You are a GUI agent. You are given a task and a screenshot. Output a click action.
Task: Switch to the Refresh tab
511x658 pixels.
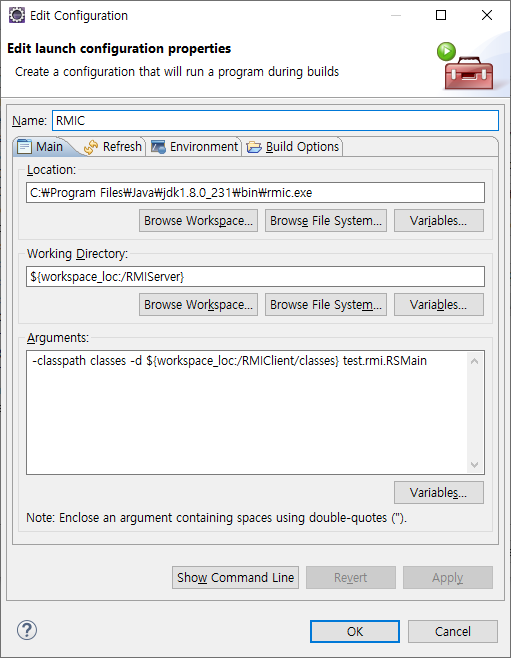112,146
